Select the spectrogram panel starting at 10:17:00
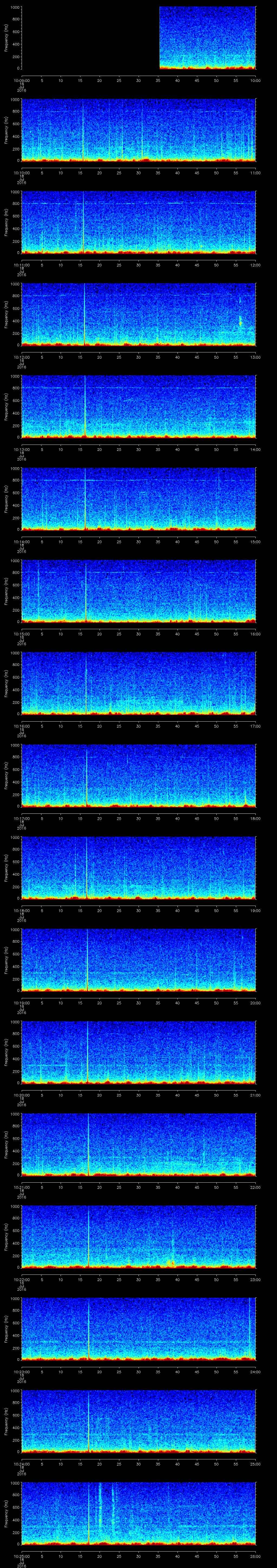The width and height of the screenshot is (277, 1568). click(138, 775)
